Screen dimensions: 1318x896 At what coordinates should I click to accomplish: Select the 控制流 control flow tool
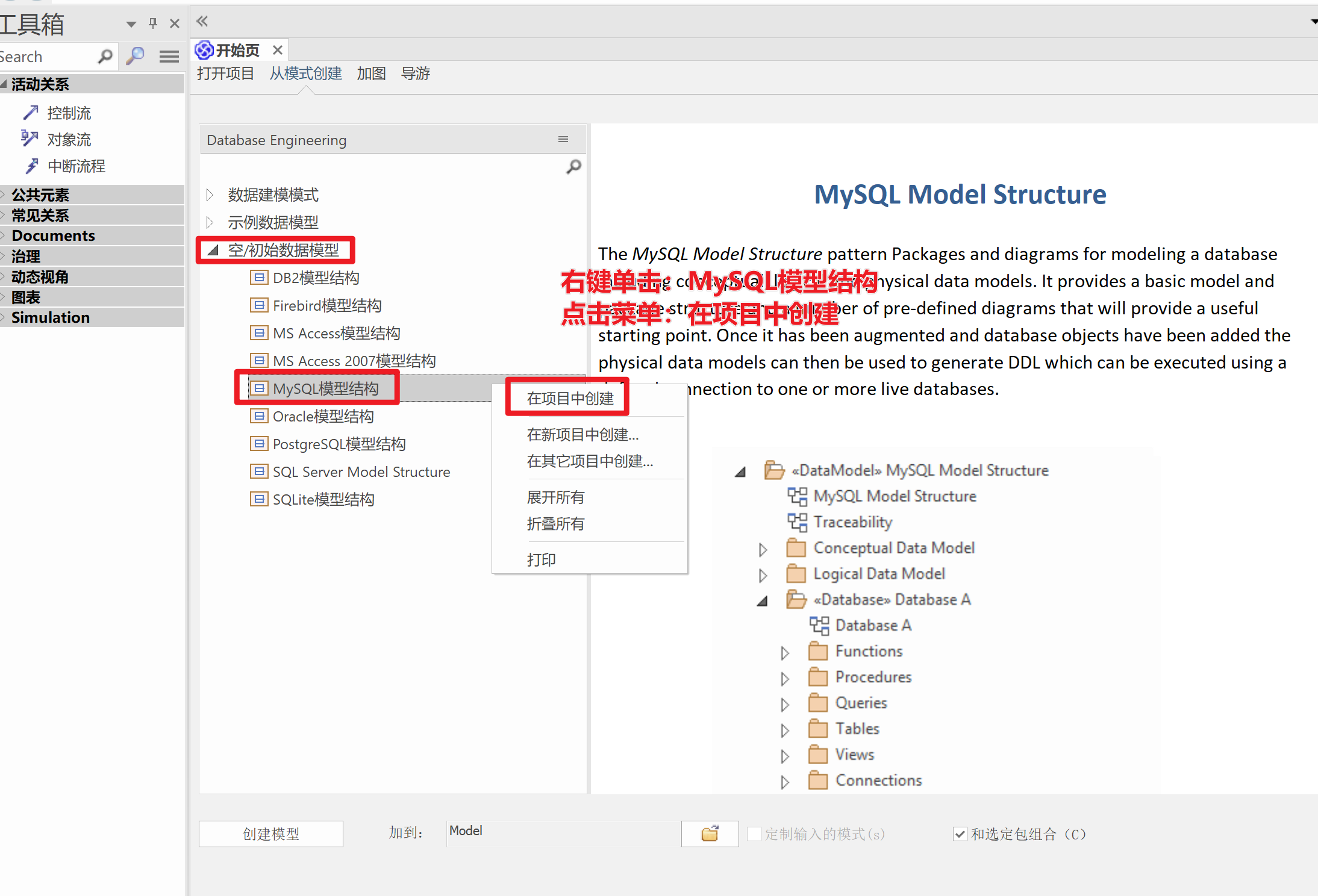point(57,113)
